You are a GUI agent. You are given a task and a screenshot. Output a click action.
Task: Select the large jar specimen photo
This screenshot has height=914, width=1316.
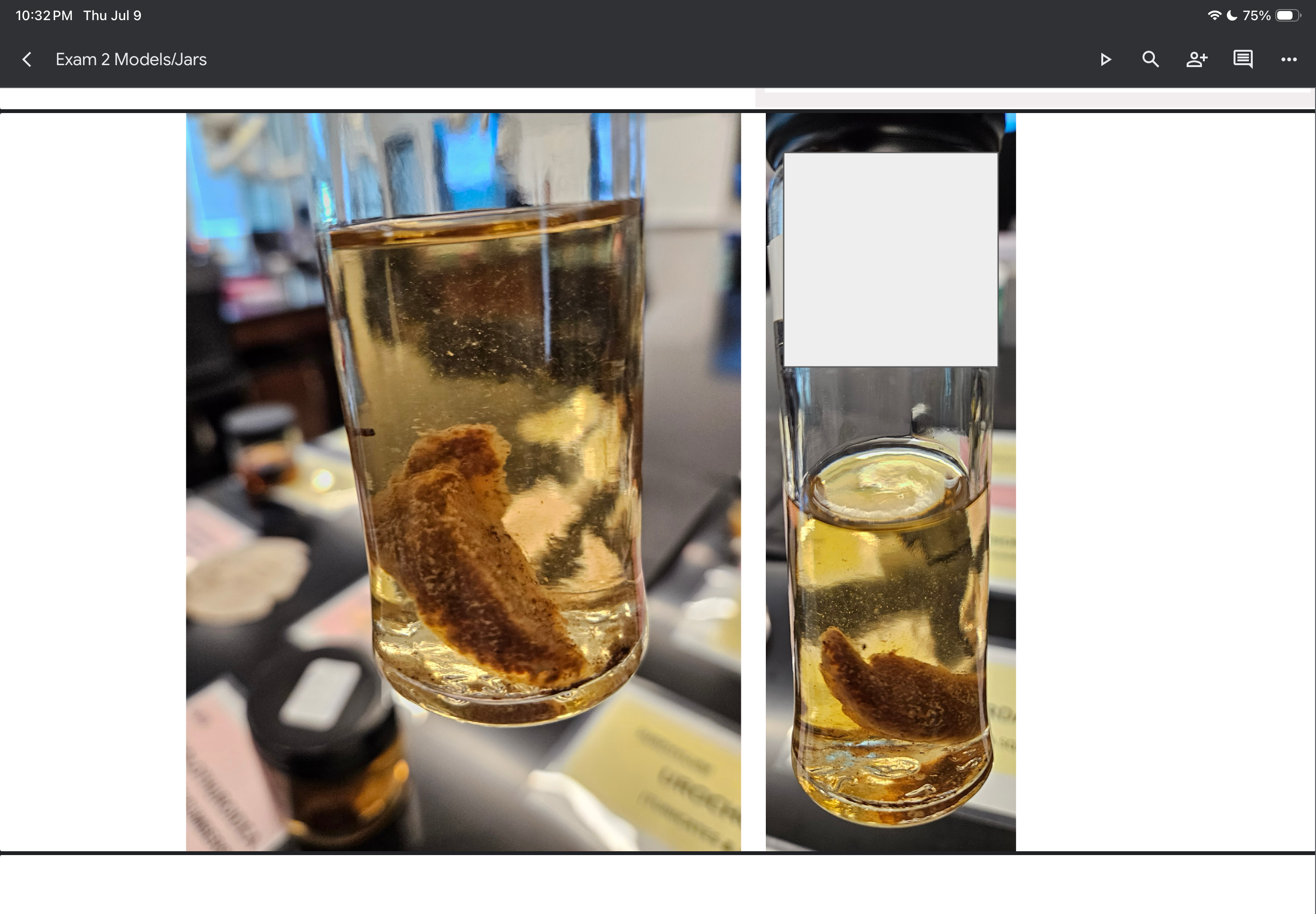[x=463, y=481]
